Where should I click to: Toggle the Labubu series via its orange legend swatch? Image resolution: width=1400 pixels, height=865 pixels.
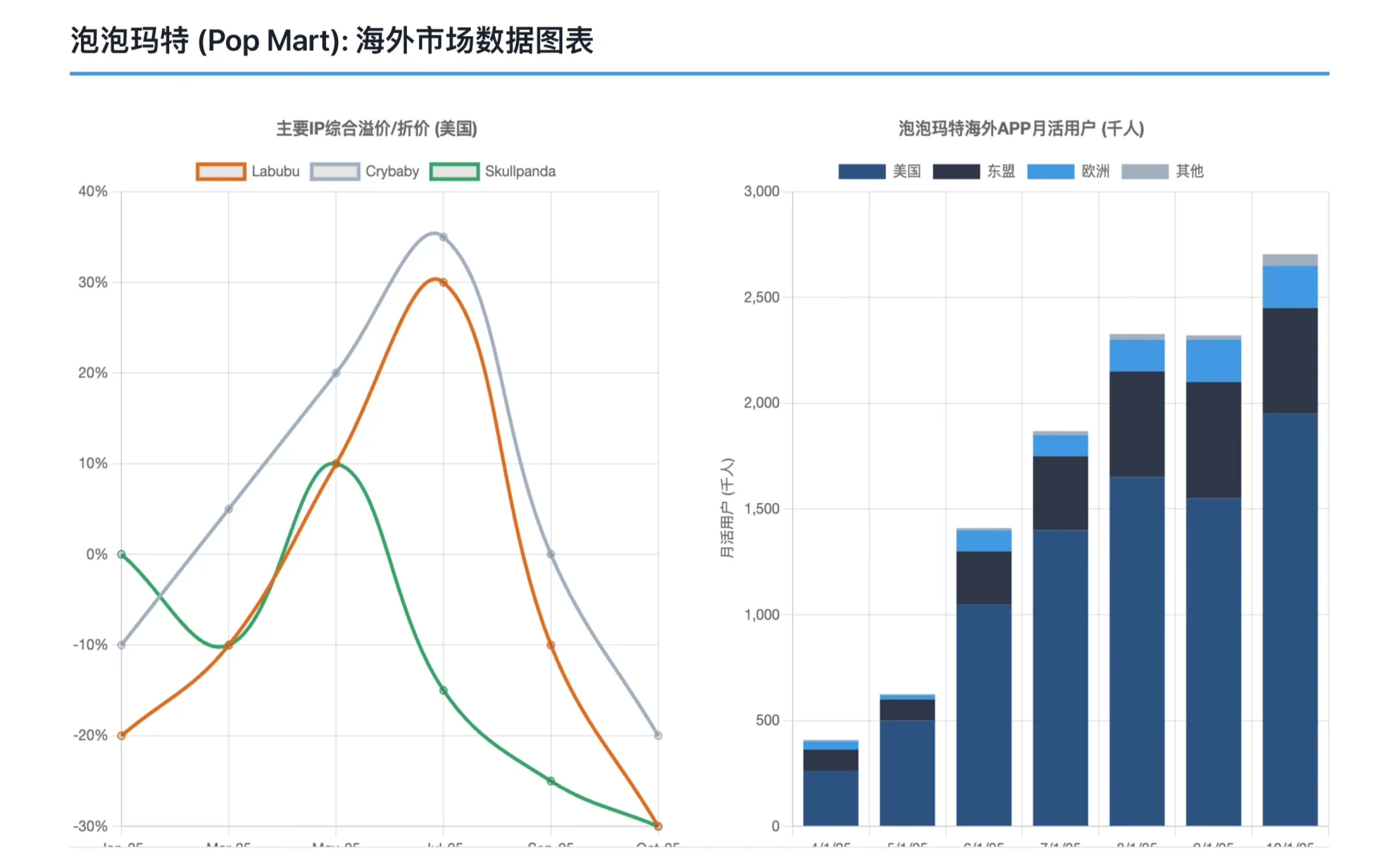(221, 171)
